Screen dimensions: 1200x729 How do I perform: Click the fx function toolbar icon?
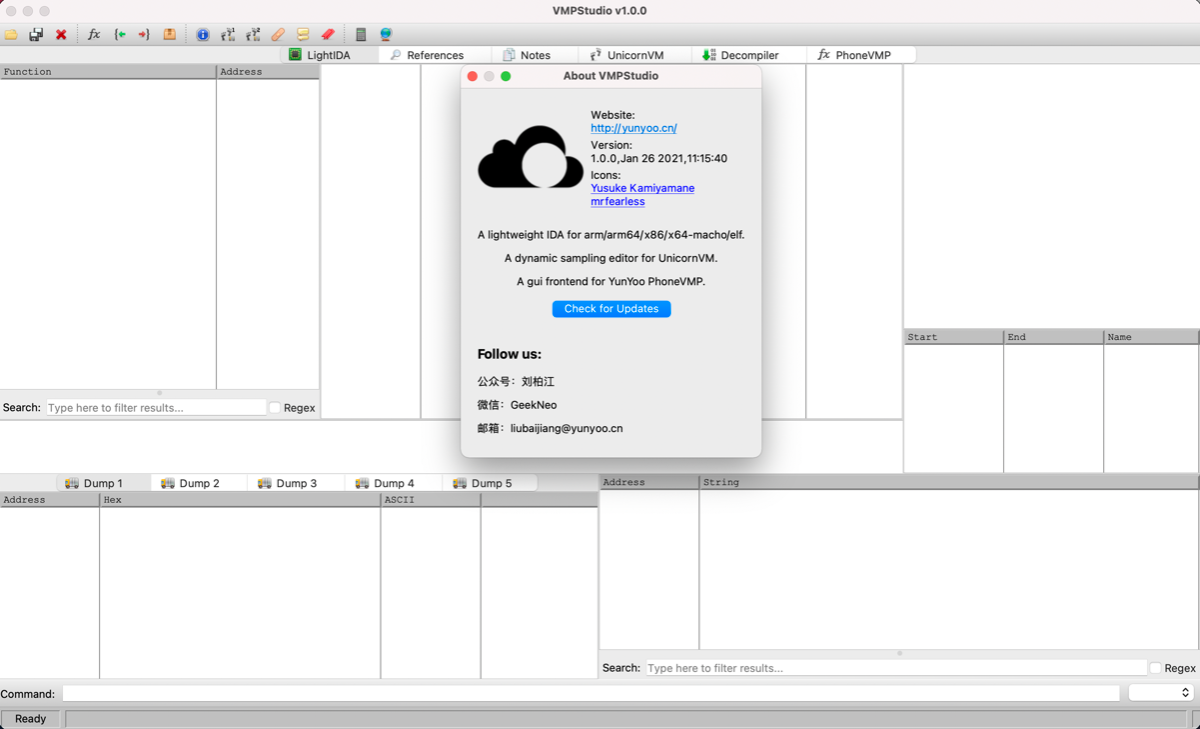[94, 34]
